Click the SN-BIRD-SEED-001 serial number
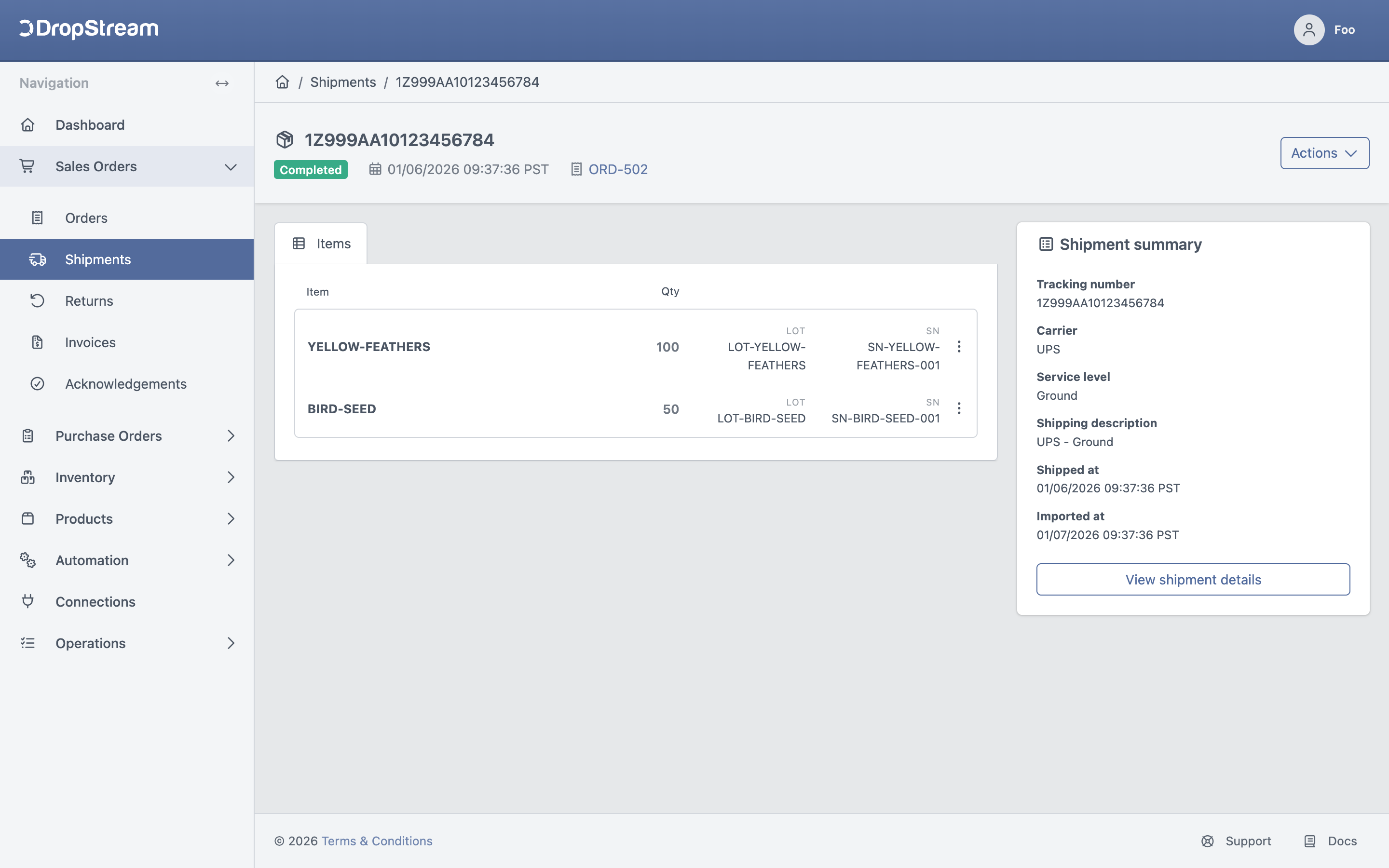Image resolution: width=1389 pixels, height=868 pixels. (885, 419)
